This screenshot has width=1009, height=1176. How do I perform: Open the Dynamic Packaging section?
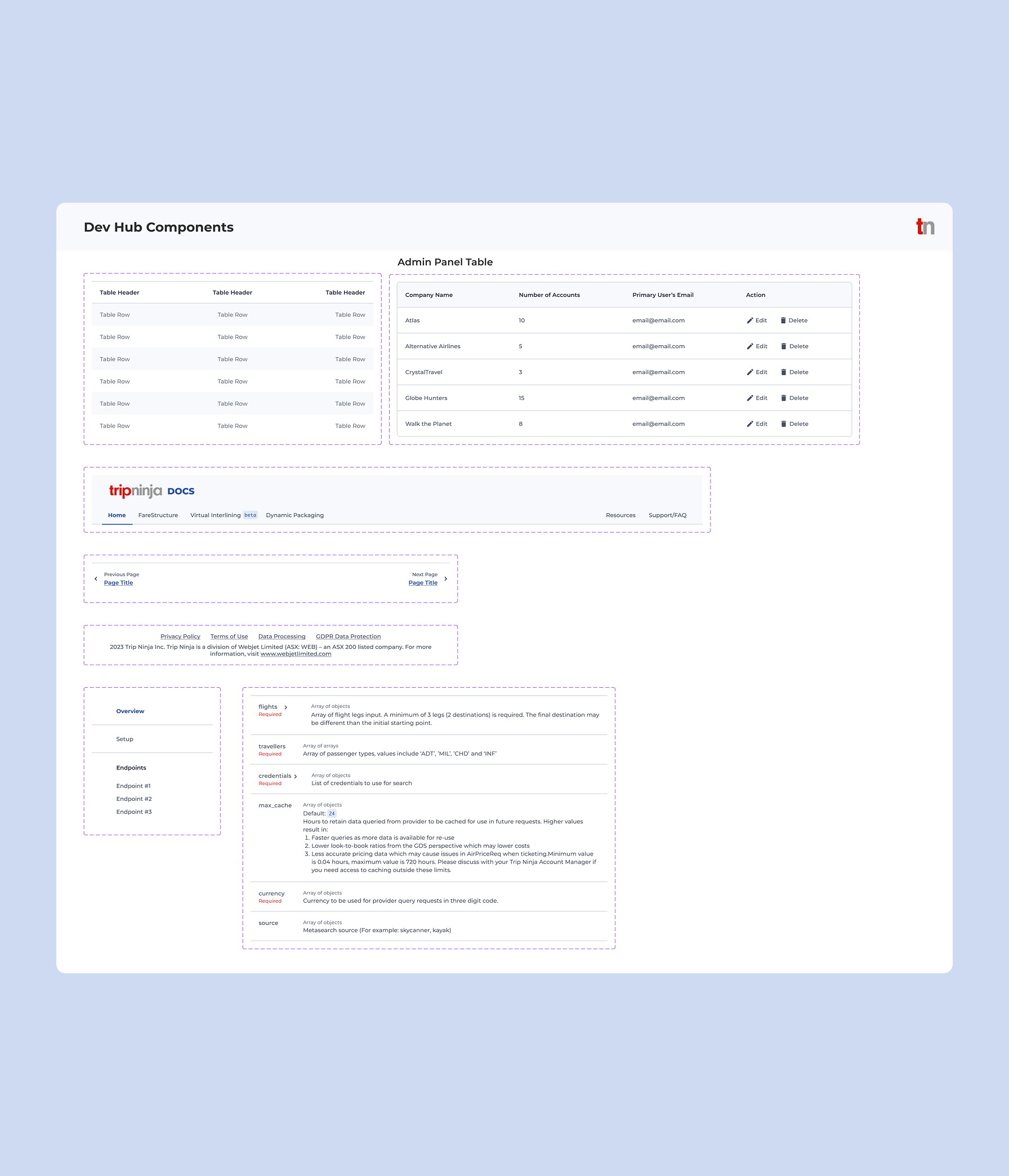[294, 515]
